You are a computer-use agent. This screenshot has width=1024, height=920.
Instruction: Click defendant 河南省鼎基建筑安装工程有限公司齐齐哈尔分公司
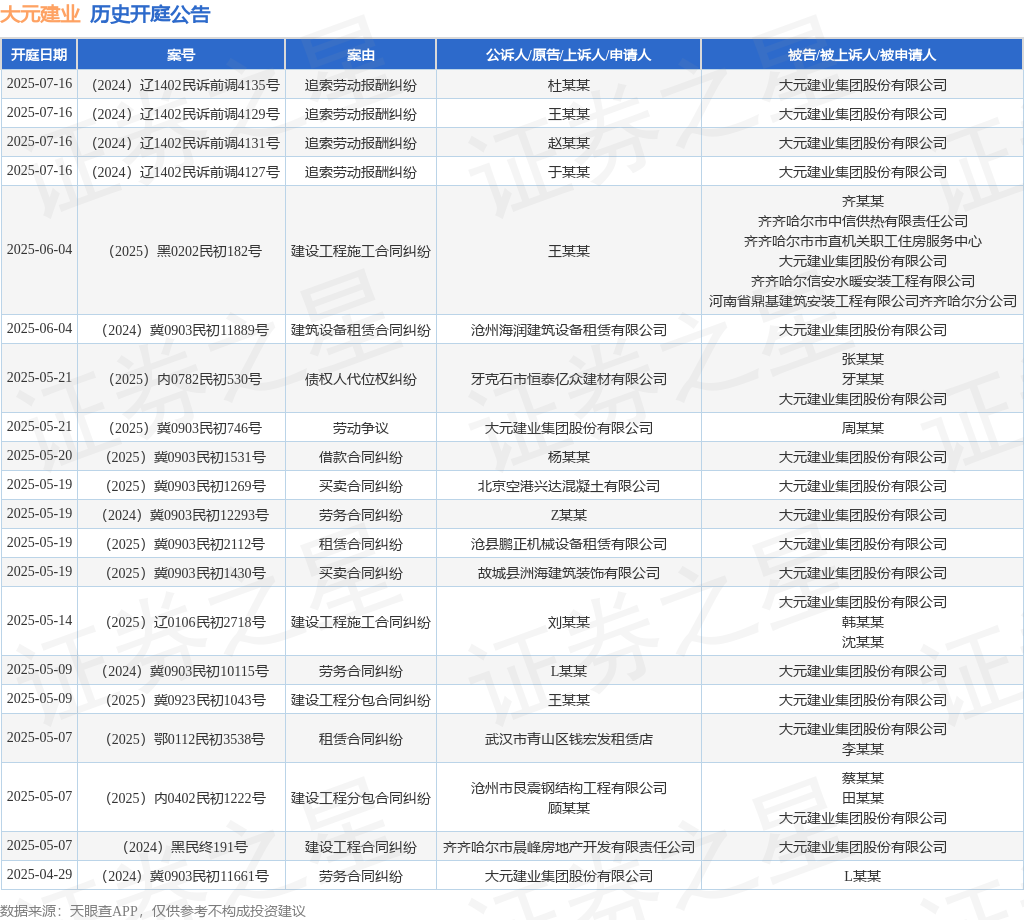pos(863,301)
